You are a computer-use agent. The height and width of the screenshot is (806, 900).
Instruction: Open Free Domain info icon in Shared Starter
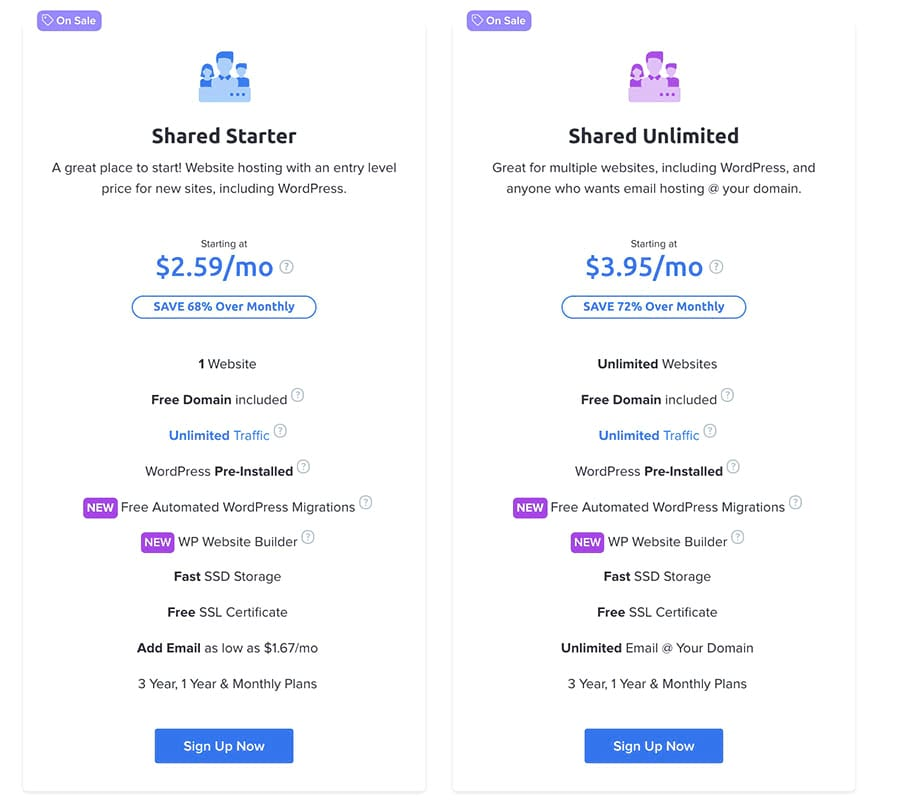297,395
